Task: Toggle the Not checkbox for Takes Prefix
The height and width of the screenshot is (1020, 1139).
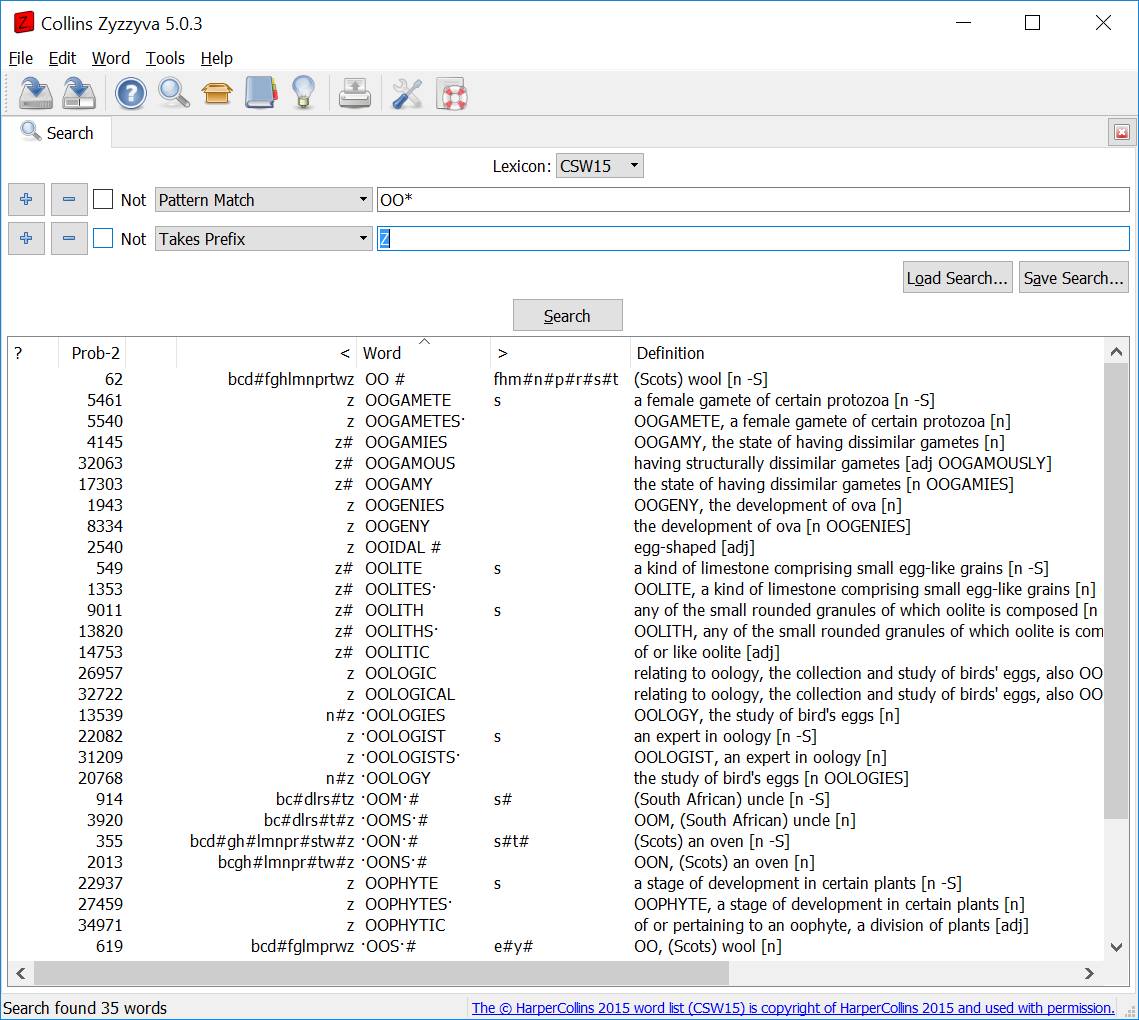Action: pyautogui.click(x=103, y=238)
